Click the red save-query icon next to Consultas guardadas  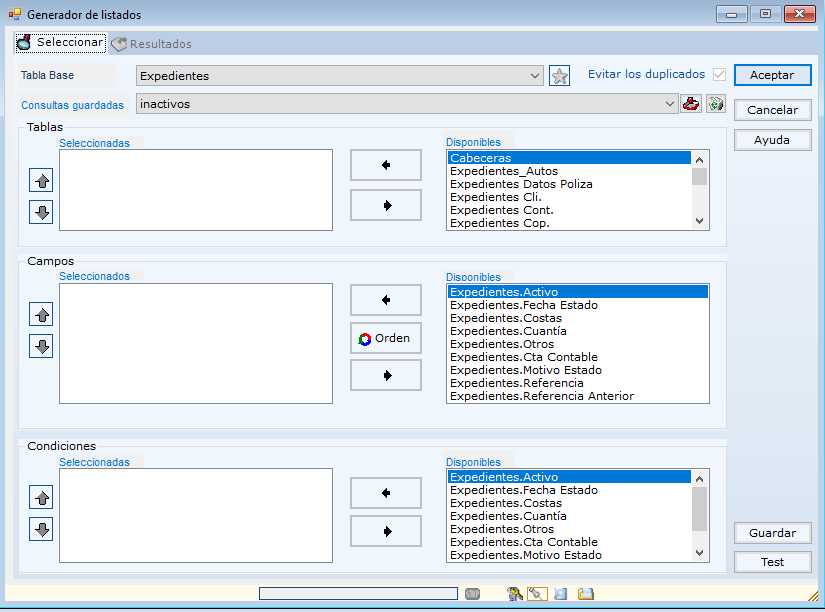[x=691, y=104]
